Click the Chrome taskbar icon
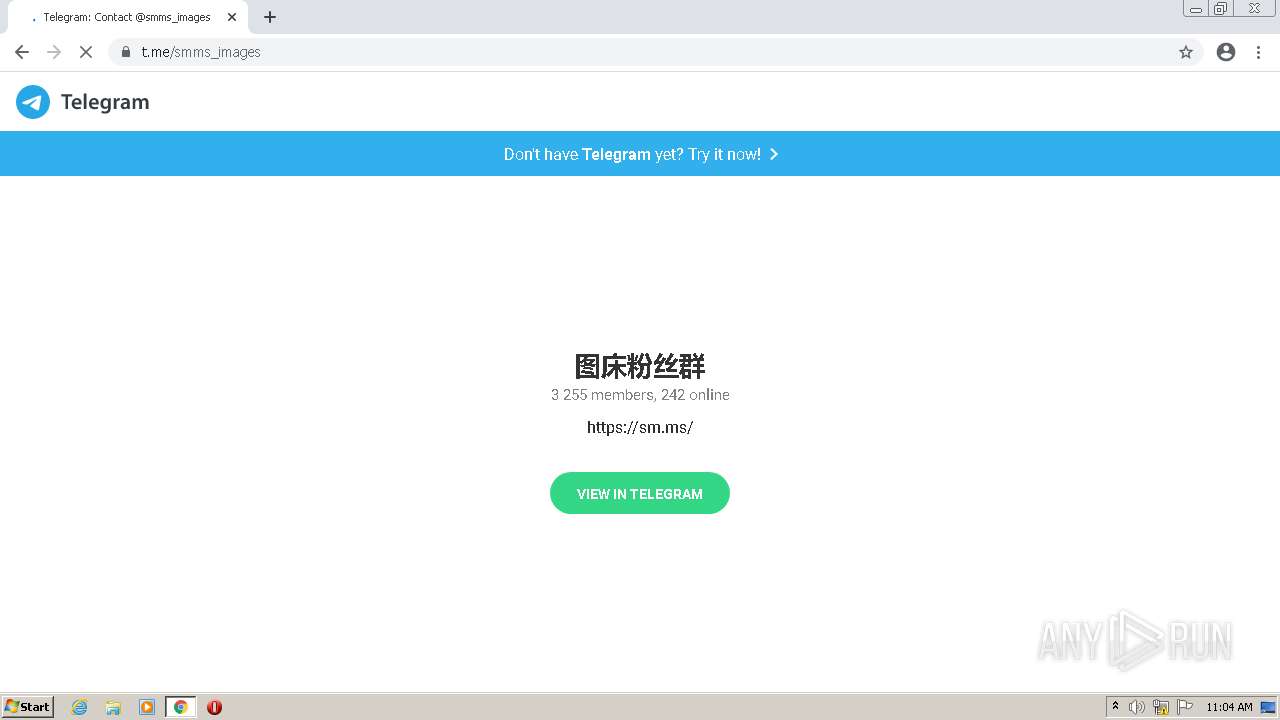1280x720 pixels. click(181, 707)
